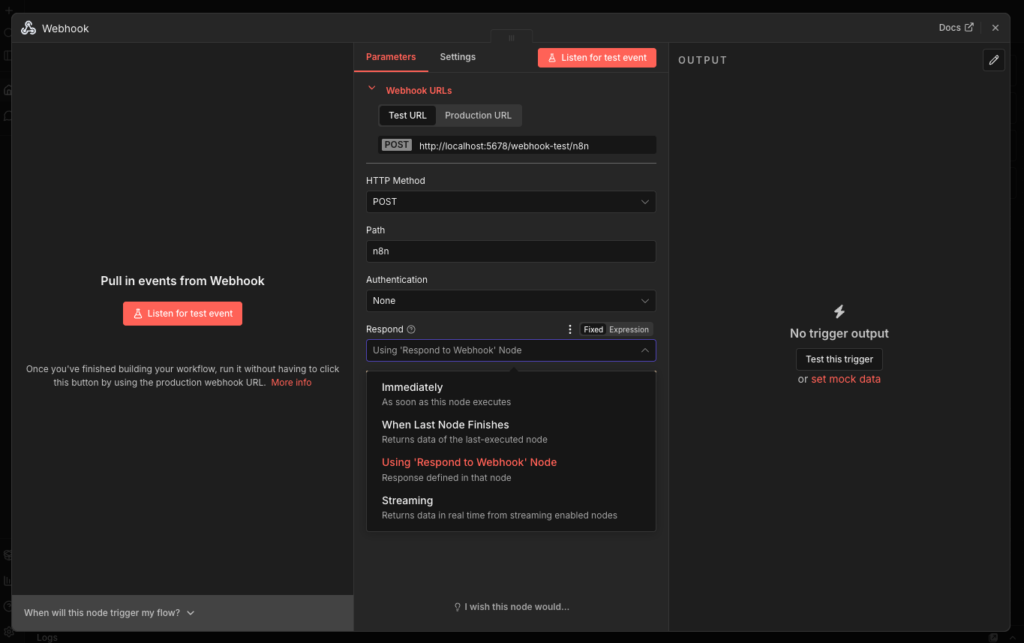This screenshot has height=643, width=1024.
Task: Open Docs external link icon
Action: (x=968, y=28)
